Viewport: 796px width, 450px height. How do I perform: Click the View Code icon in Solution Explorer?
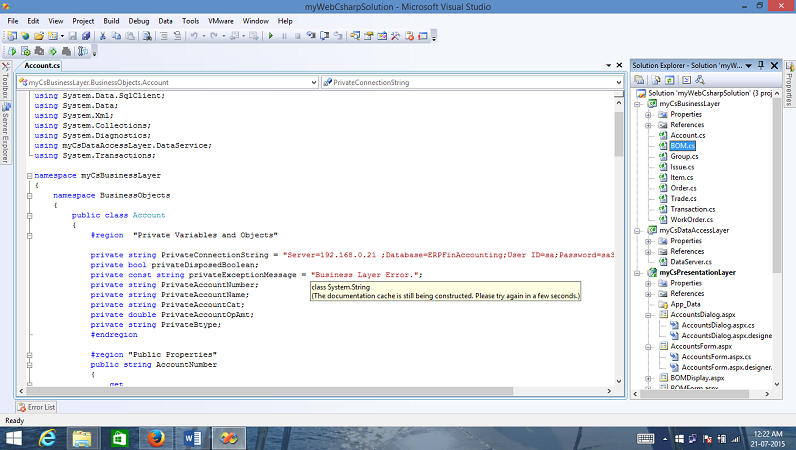(686, 79)
